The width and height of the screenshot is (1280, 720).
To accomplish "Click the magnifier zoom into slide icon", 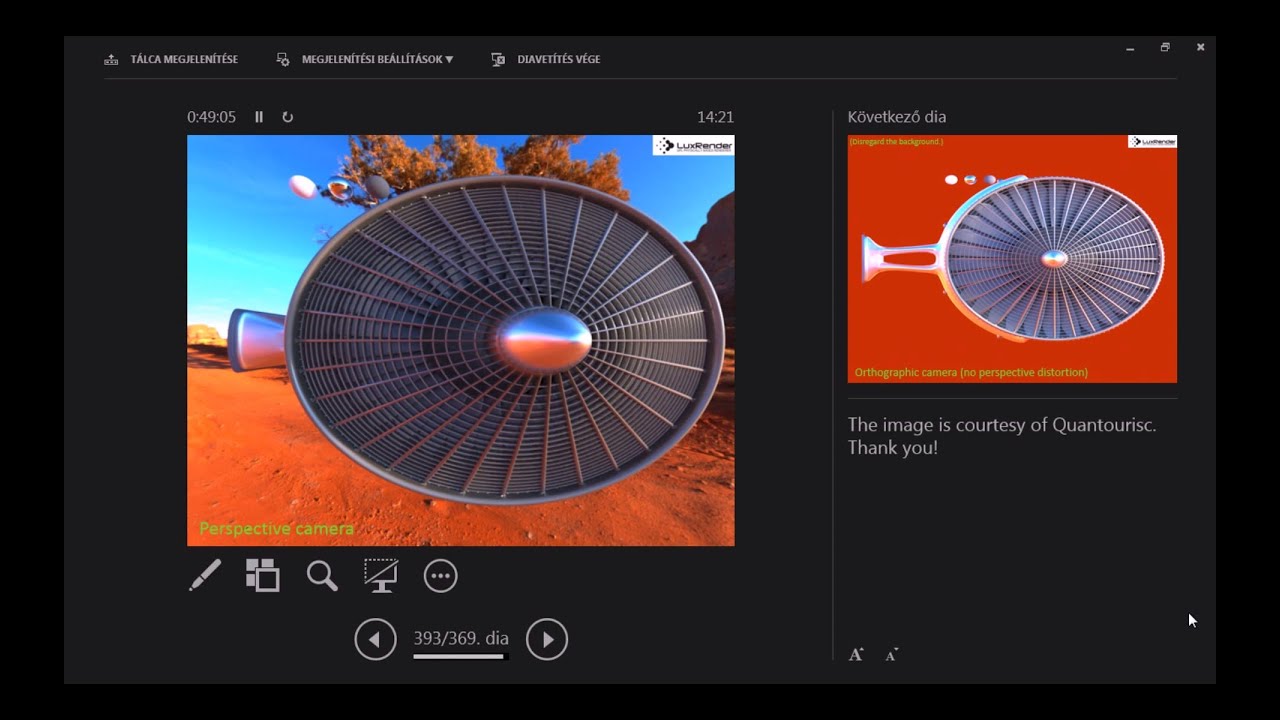I will pos(322,575).
